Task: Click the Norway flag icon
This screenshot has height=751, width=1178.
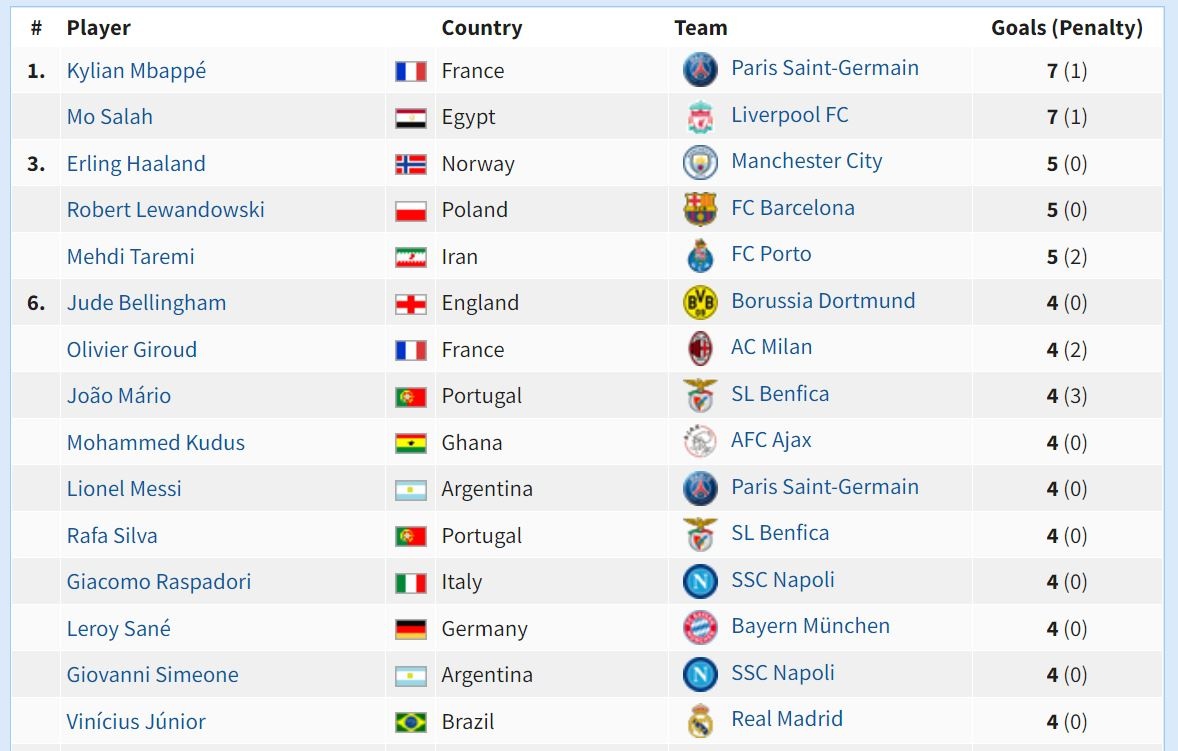Action: pyautogui.click(x=411, y=165)
